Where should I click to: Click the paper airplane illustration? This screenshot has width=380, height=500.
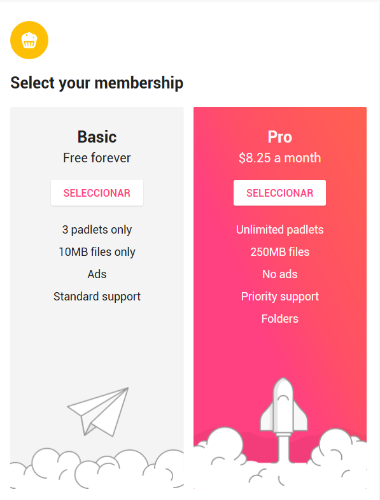click(98, 412)
